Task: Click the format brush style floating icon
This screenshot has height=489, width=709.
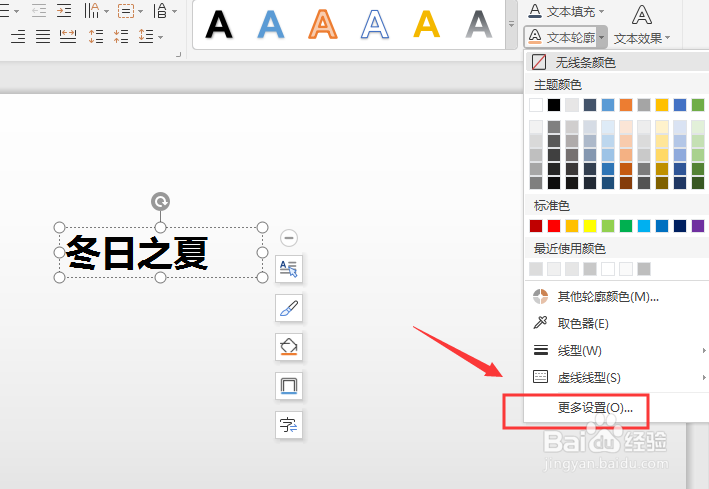Action: tap(289, 308)
